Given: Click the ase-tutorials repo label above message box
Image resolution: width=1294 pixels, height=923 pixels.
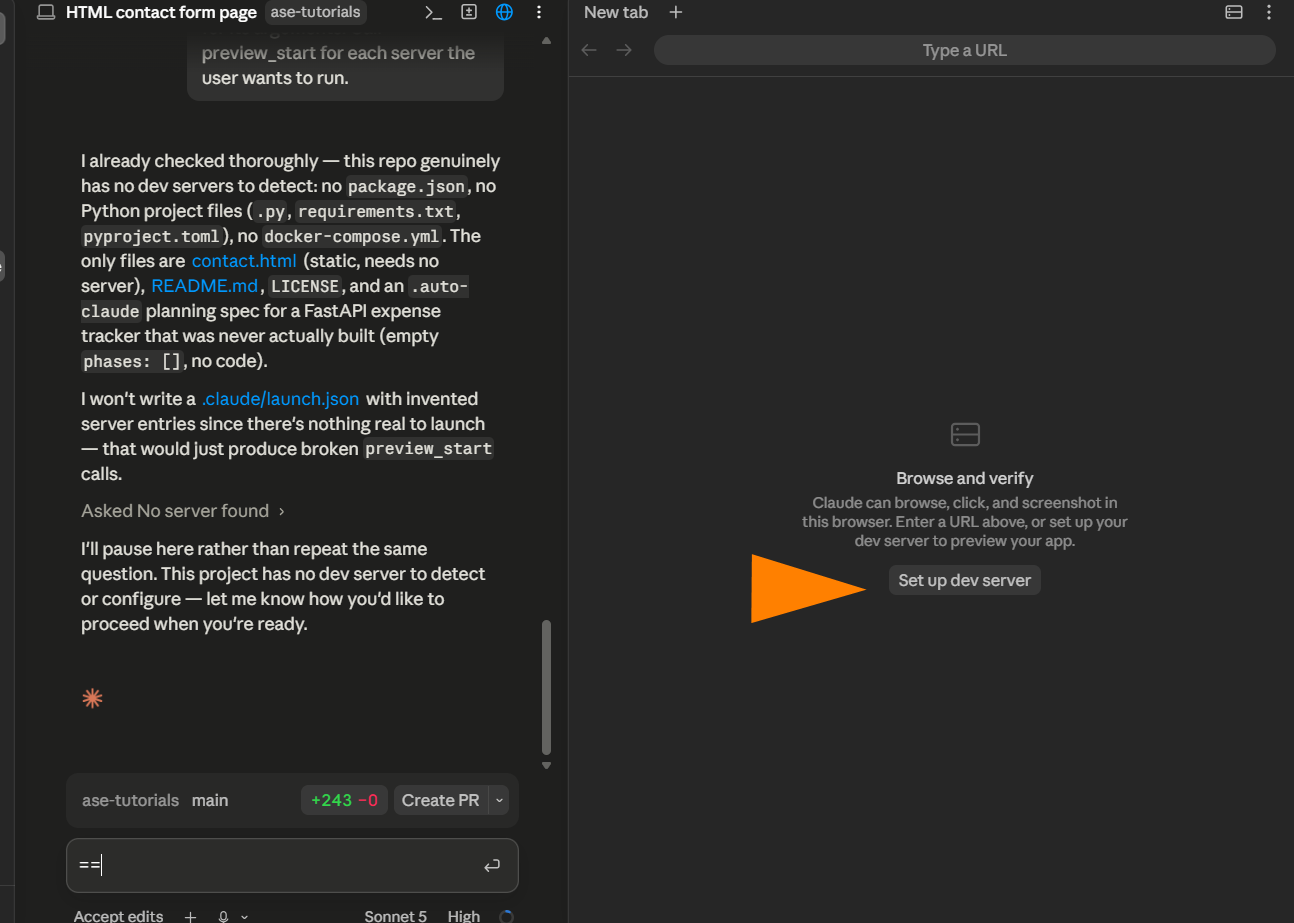Looking at the screenshot, I should tap(130, 800).
